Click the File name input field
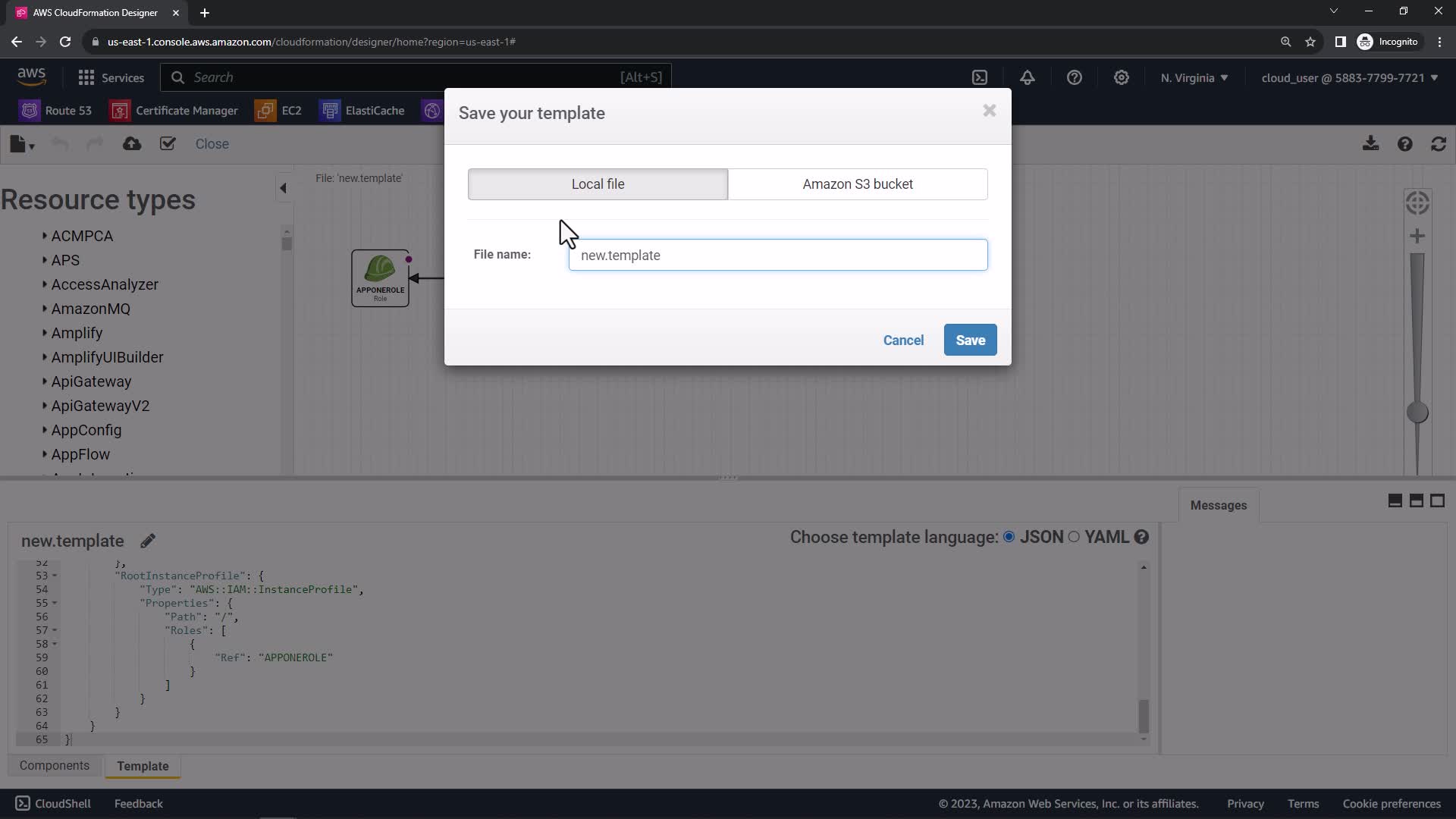1456x819 pixels. (778, 255)
